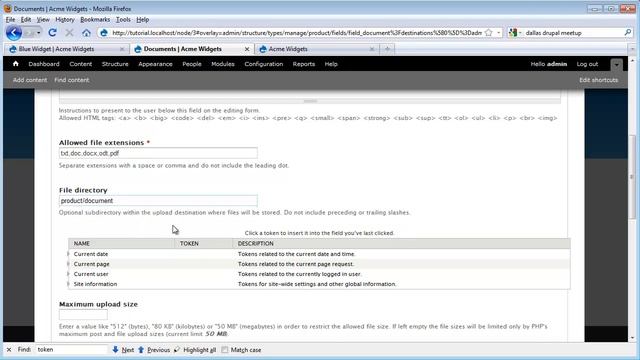Click the scrollbar down arrow
640x360 pixels.
632,338
